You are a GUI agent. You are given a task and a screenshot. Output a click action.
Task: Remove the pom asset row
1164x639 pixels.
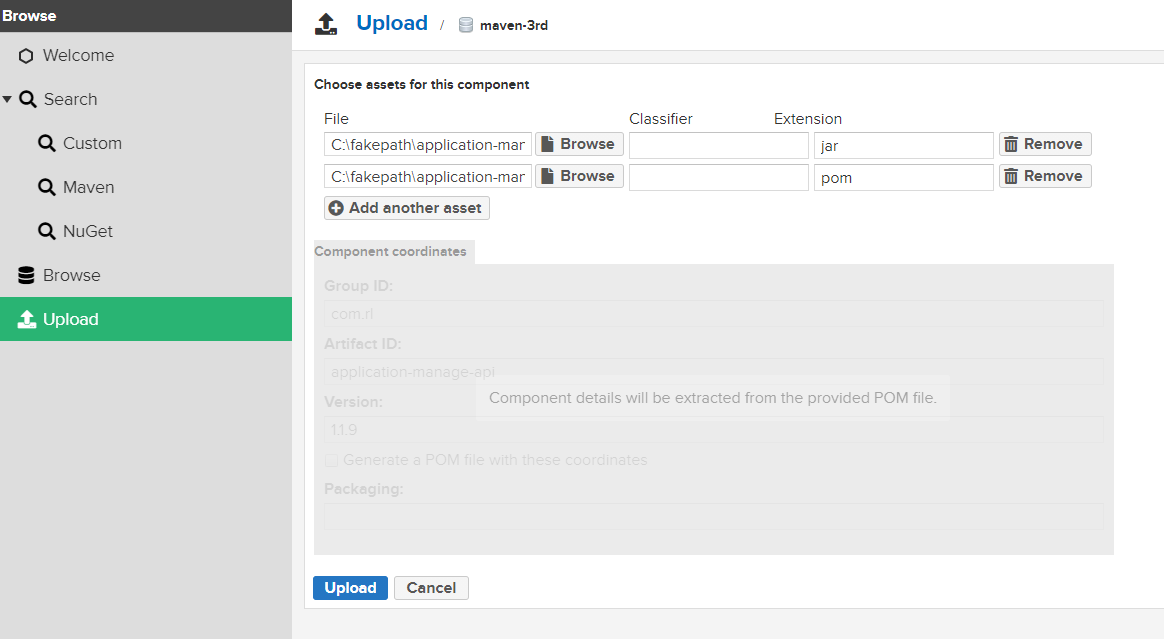click(x=1044, y=176)
